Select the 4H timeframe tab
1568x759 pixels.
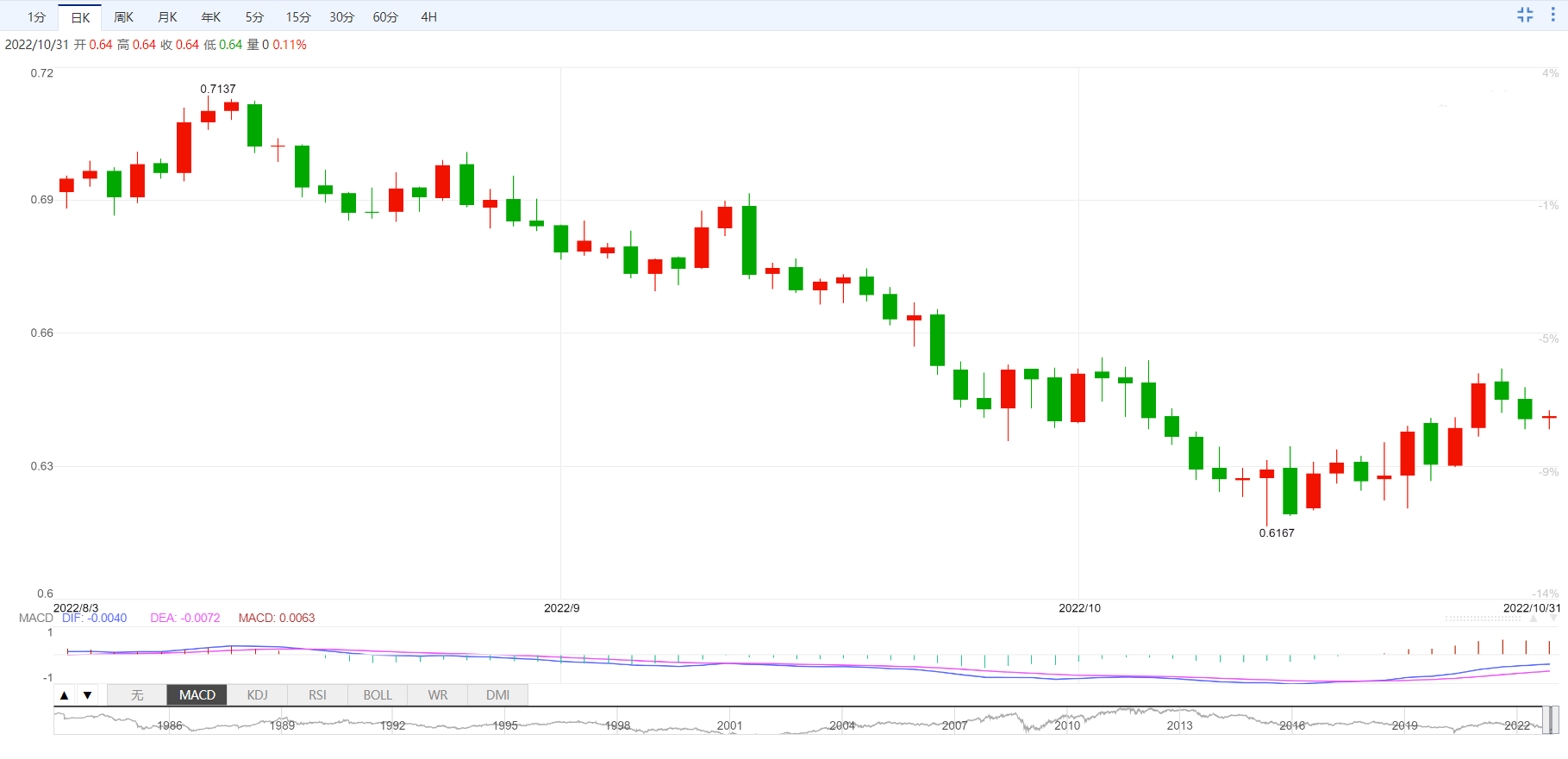click(x=428, y=17)
